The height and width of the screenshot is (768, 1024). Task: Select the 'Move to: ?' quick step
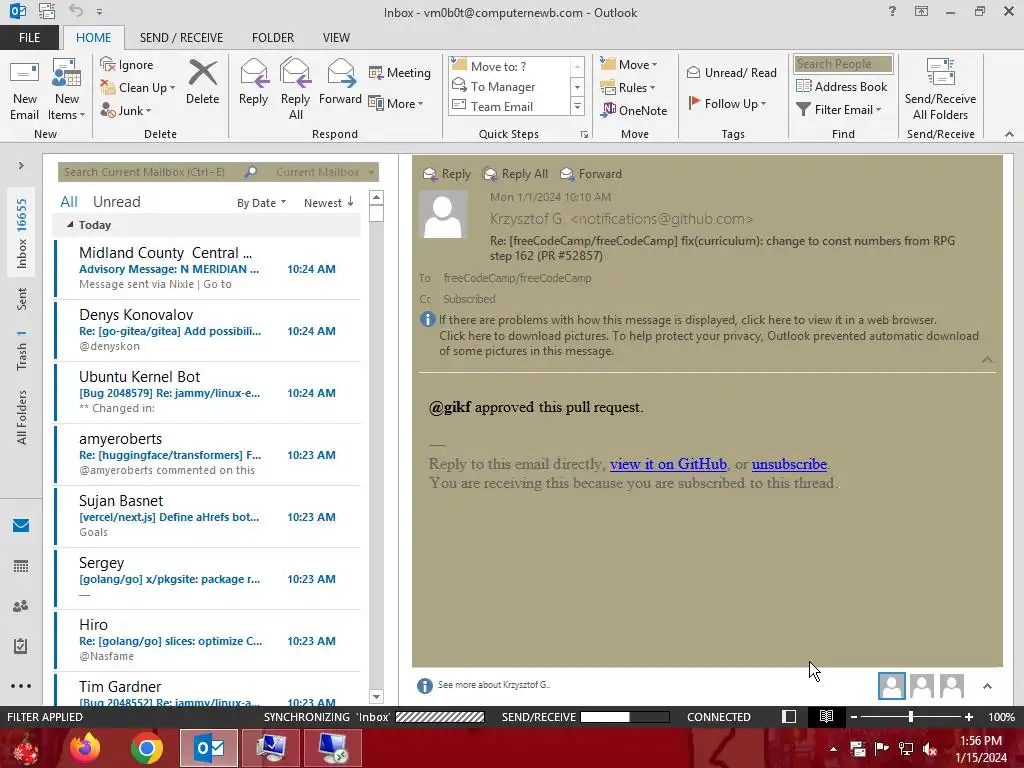click(x=509, y=66)
